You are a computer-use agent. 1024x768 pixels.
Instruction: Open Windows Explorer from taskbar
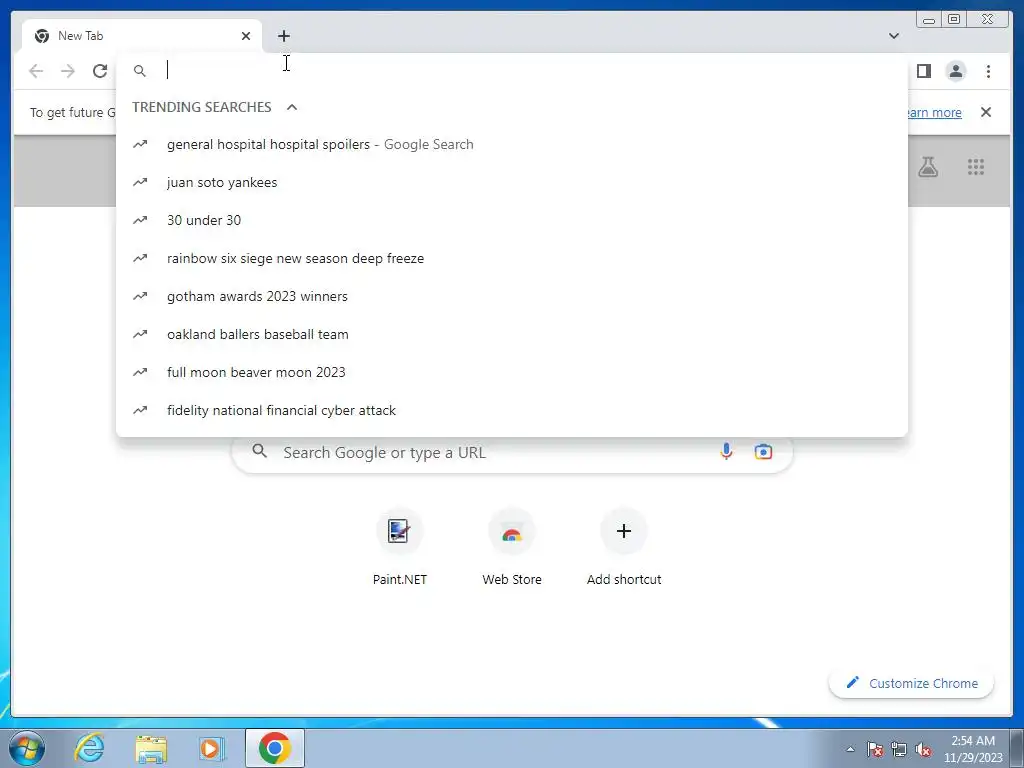[151, 748]
